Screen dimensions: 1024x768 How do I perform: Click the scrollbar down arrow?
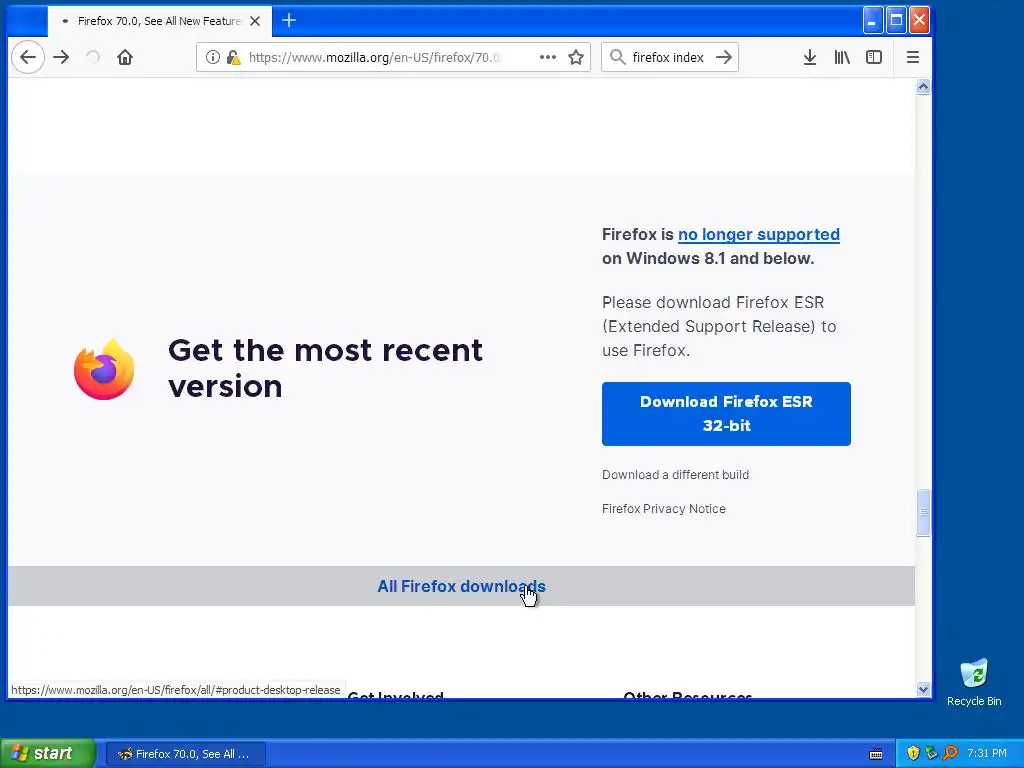923,689
